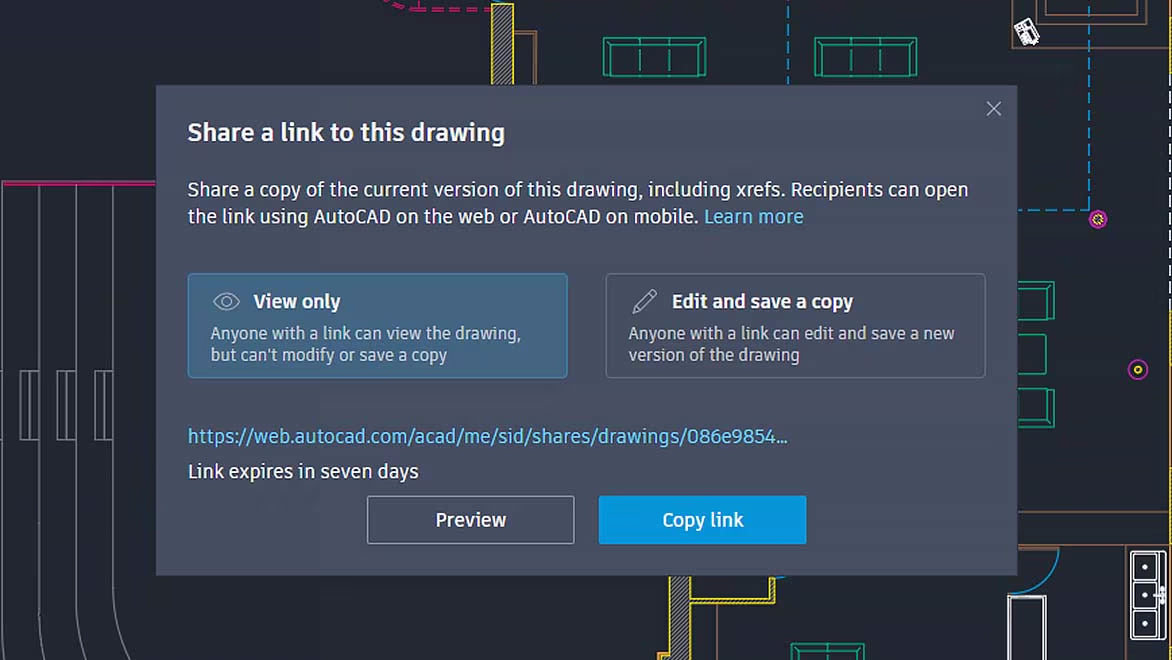Open the Learn more link
This screenshot has height=660, width=1172.
[x=753, y=217]
